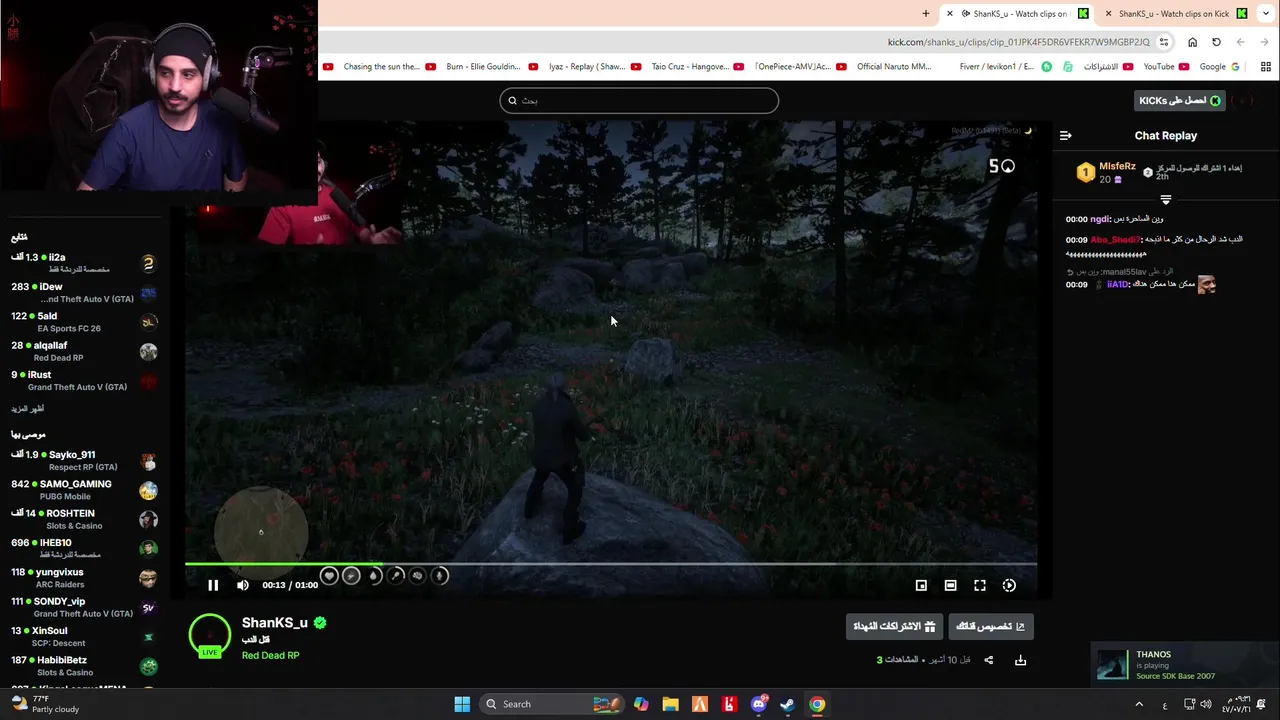1280x720 pixels.
Task: Enter fullscreen on the clip player
Action: click(x=980, y=586)
